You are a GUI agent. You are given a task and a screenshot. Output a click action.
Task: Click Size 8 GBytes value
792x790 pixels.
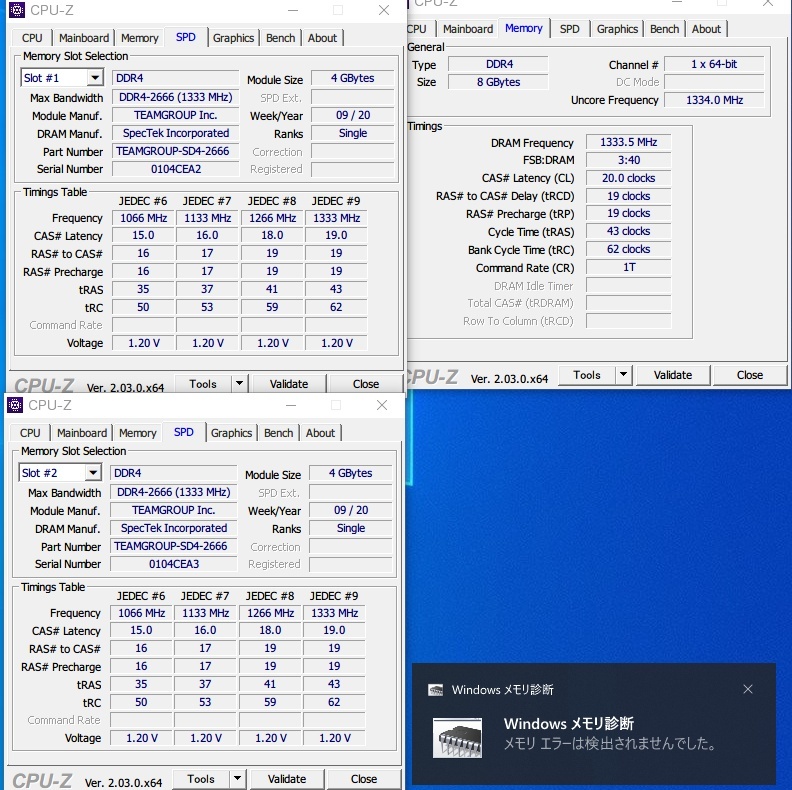coord(498,82)
